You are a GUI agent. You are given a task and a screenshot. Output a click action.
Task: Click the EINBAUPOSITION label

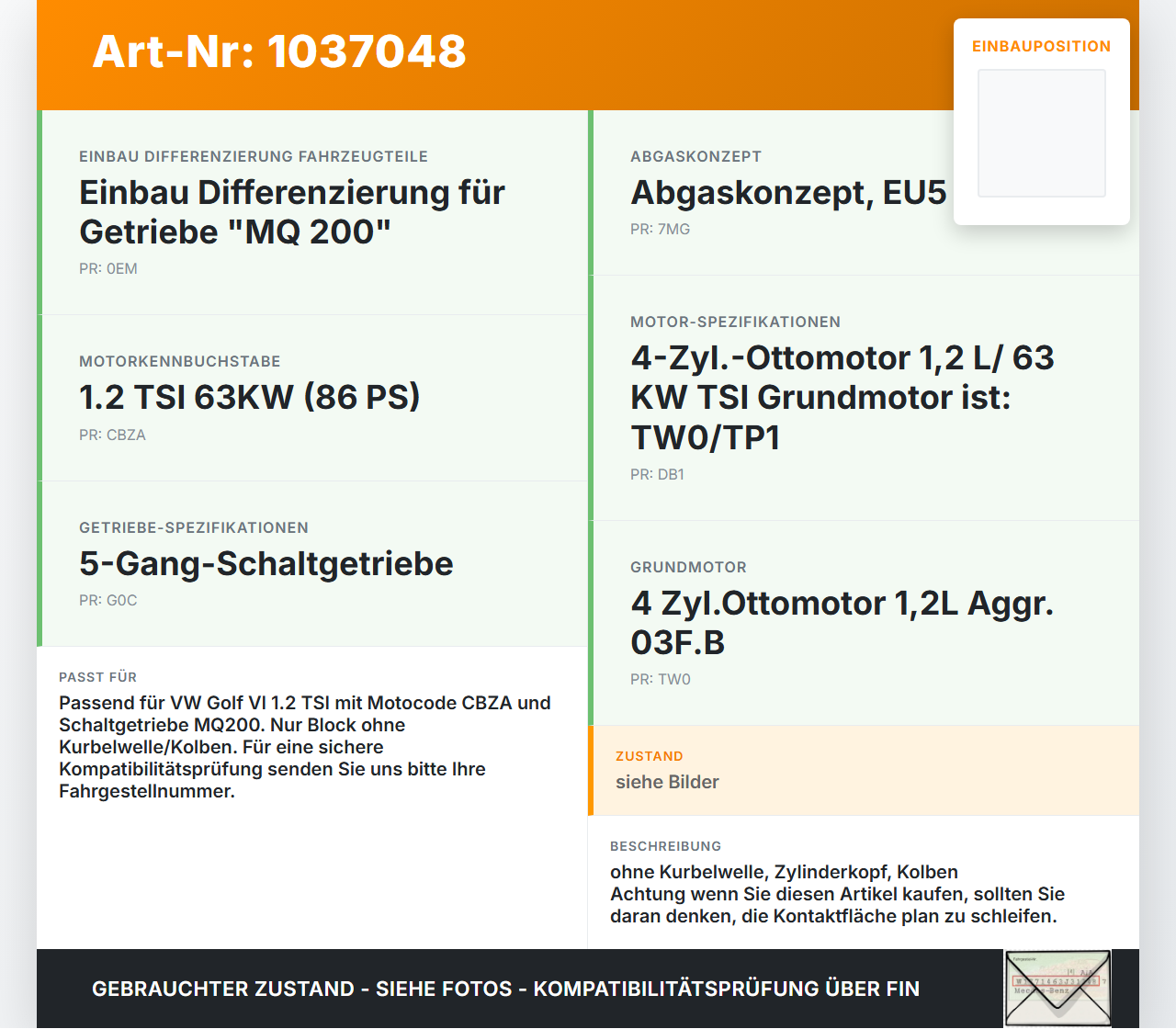[1042, 46]
